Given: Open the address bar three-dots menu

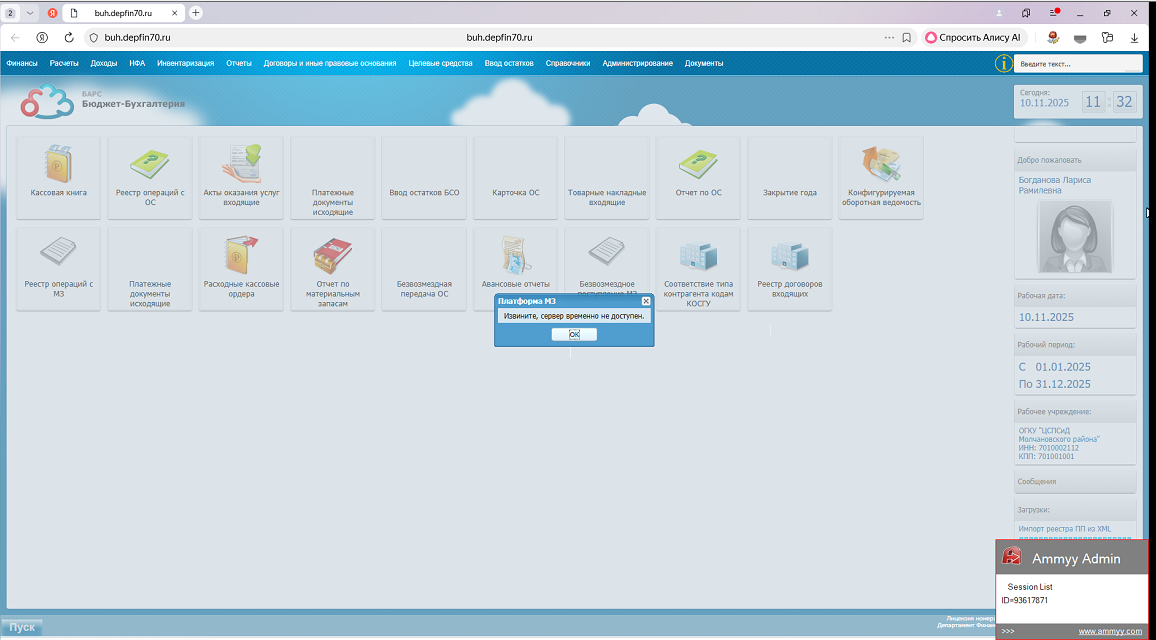Looking at the screenshot, I should coord(889,38).
